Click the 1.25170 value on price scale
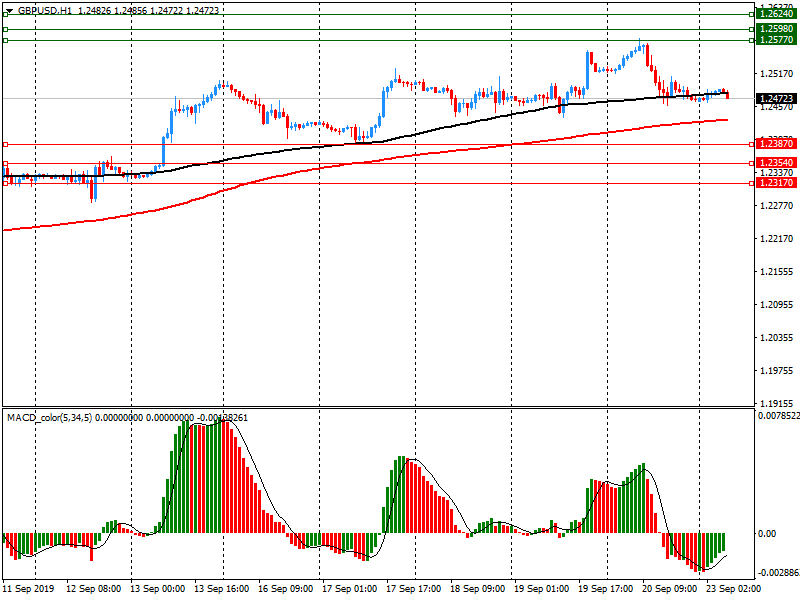This screenshot has height=600, width=800. [x=777, y=74]
